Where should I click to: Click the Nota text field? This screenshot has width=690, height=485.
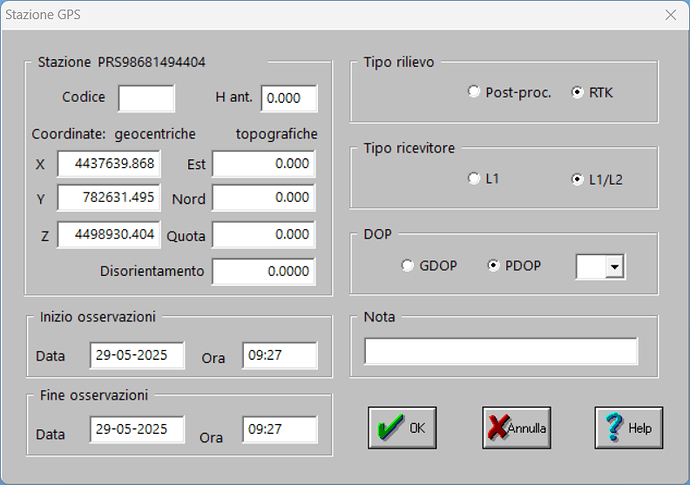click(501, 352)
